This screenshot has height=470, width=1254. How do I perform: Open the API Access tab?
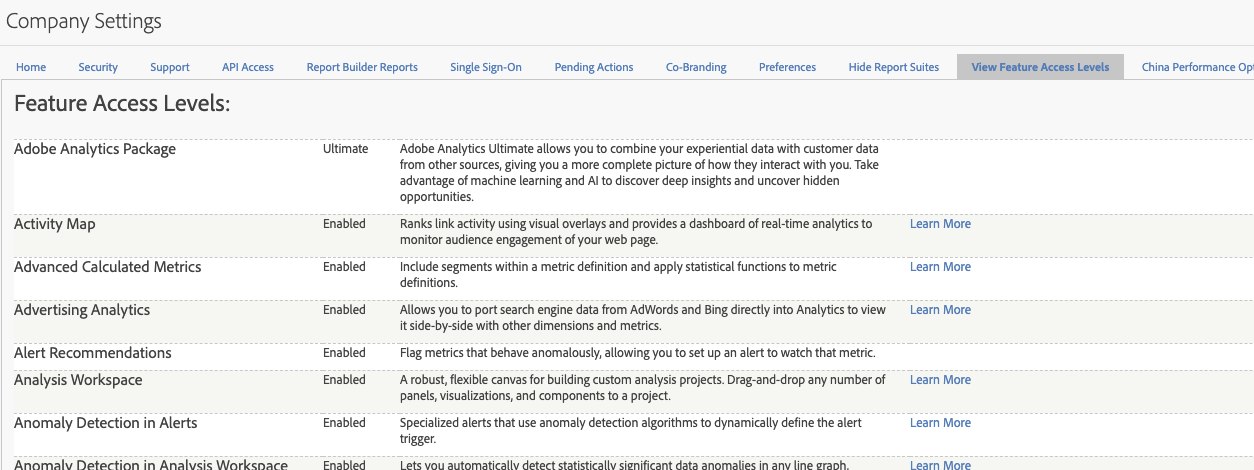click(x=248, y=67)
